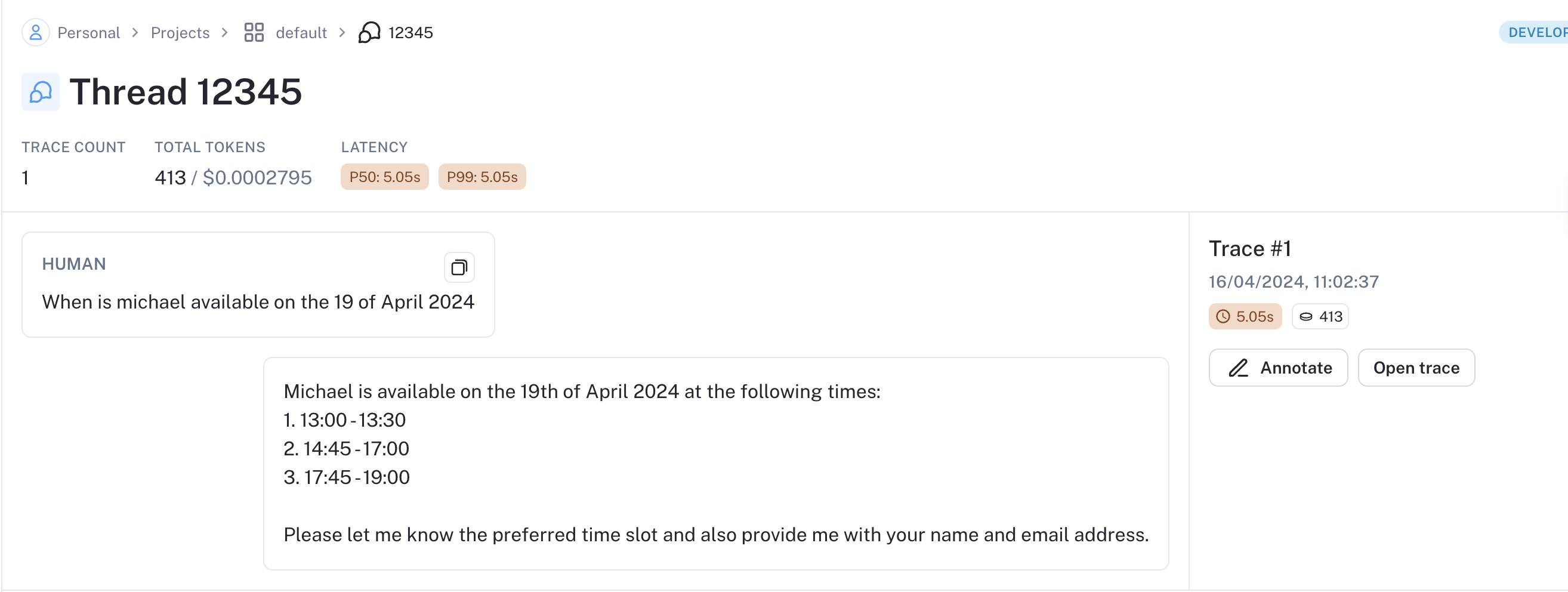The height and width of the screenshot is (592, 1568).
Task: Click the P50 latency badge
Action: pos(385,177)
